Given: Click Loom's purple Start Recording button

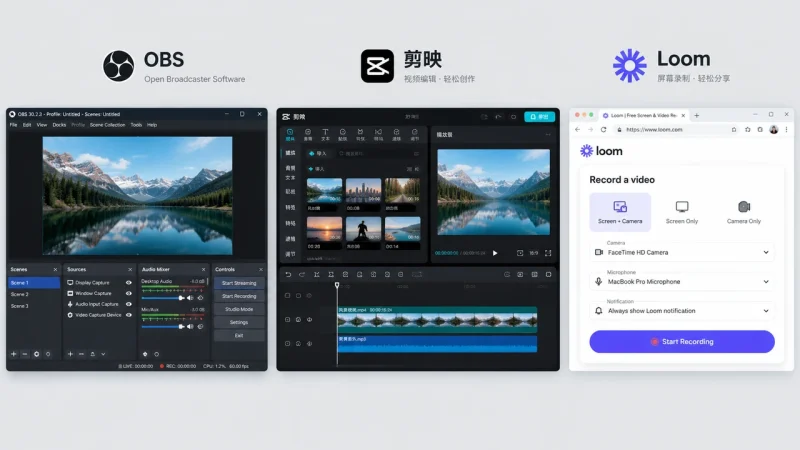Looking at the screenshot, I should pyautogui.click(x=682, y=341).
